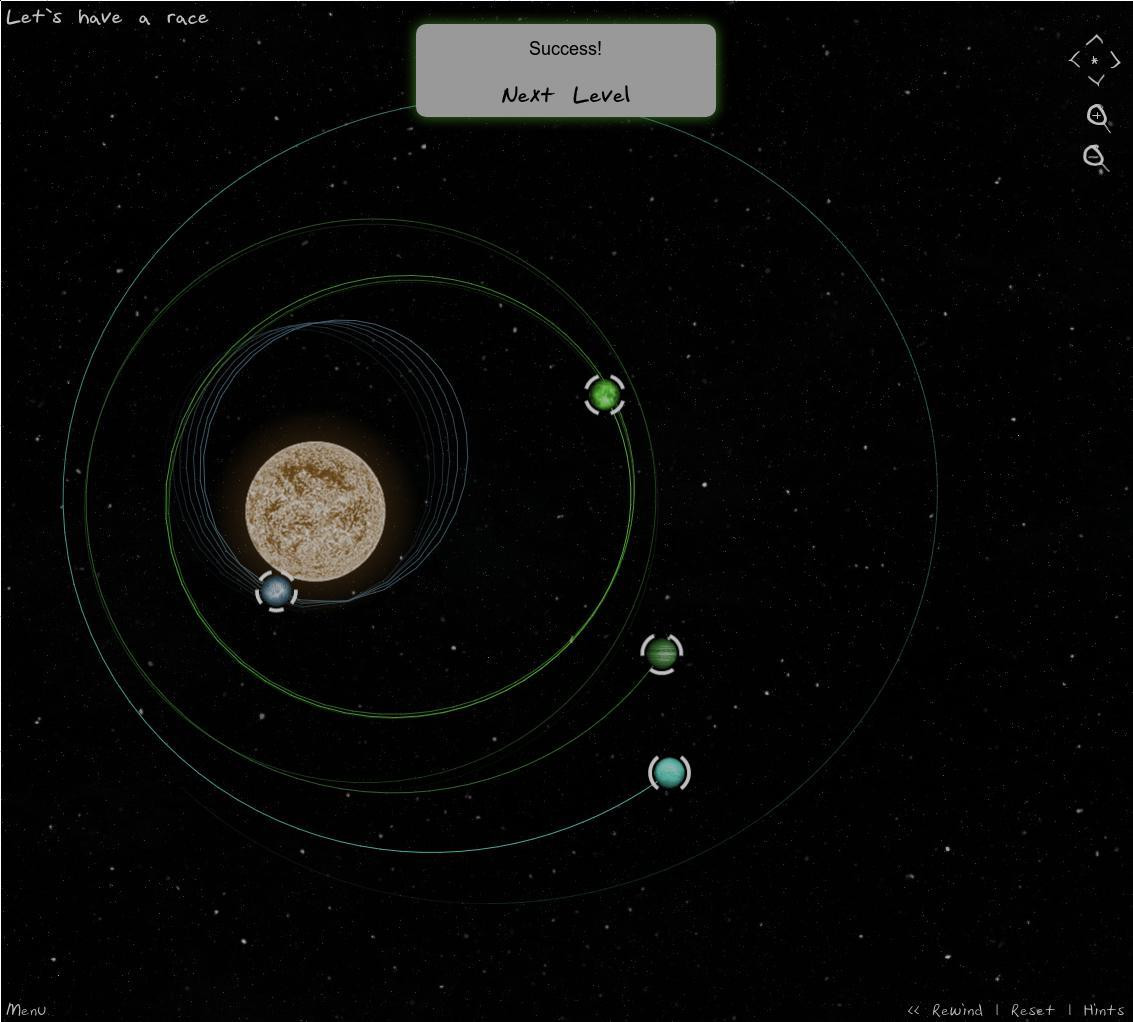Click the Next Level button
The width and height of the screenshot is (1133, 1022).
pos(566,95)
